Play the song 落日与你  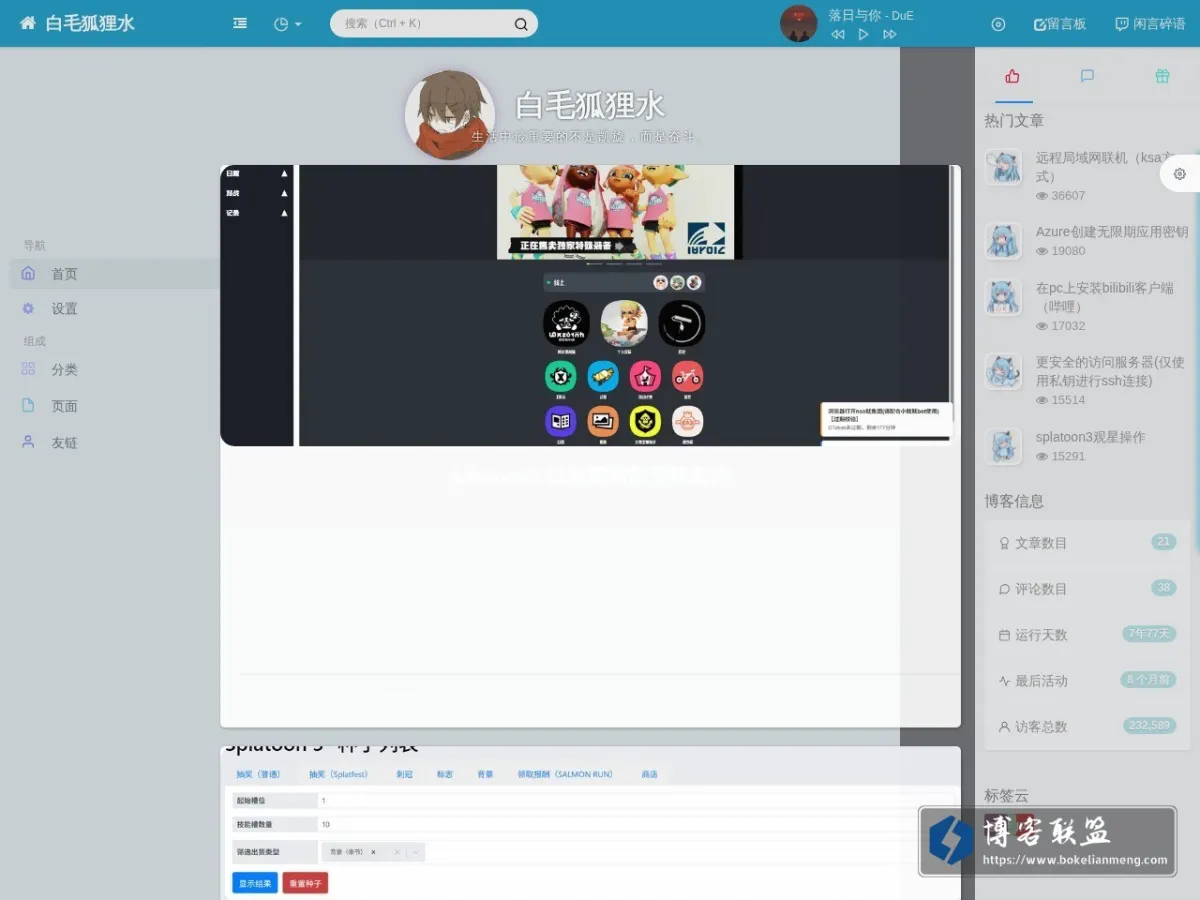coord(864,34)
